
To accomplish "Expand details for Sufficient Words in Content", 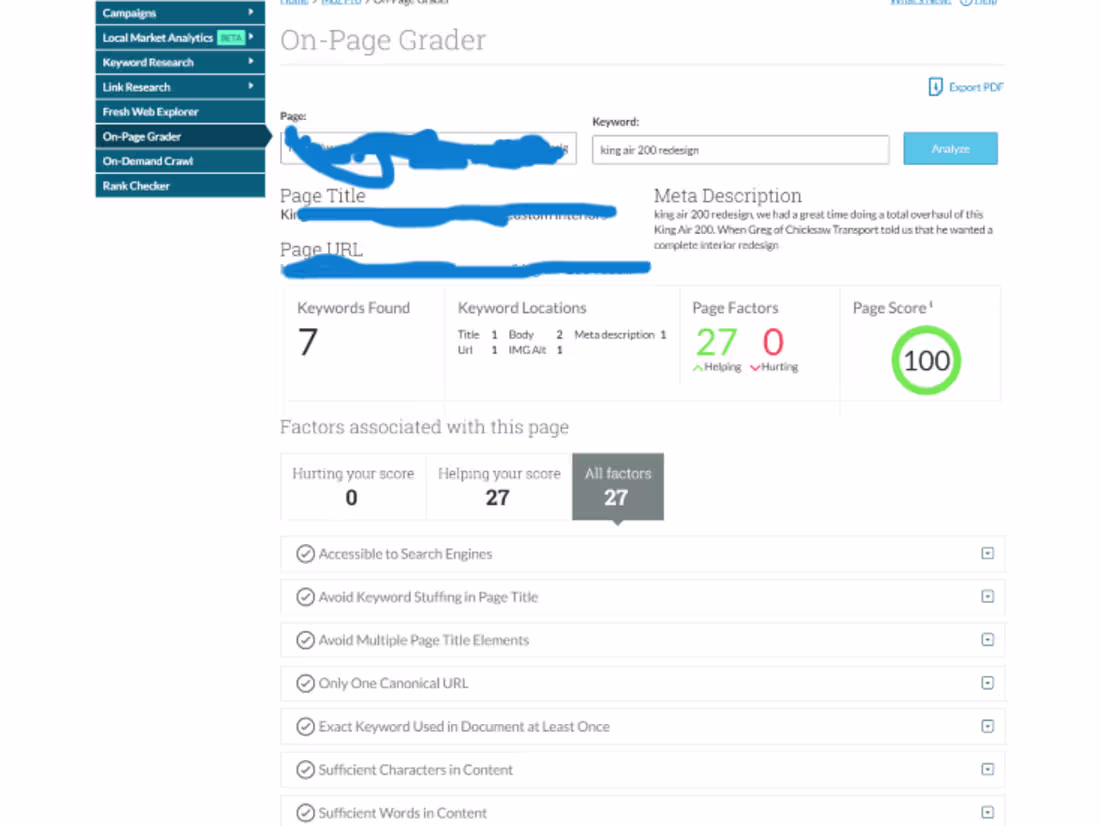I will (988, 811).
